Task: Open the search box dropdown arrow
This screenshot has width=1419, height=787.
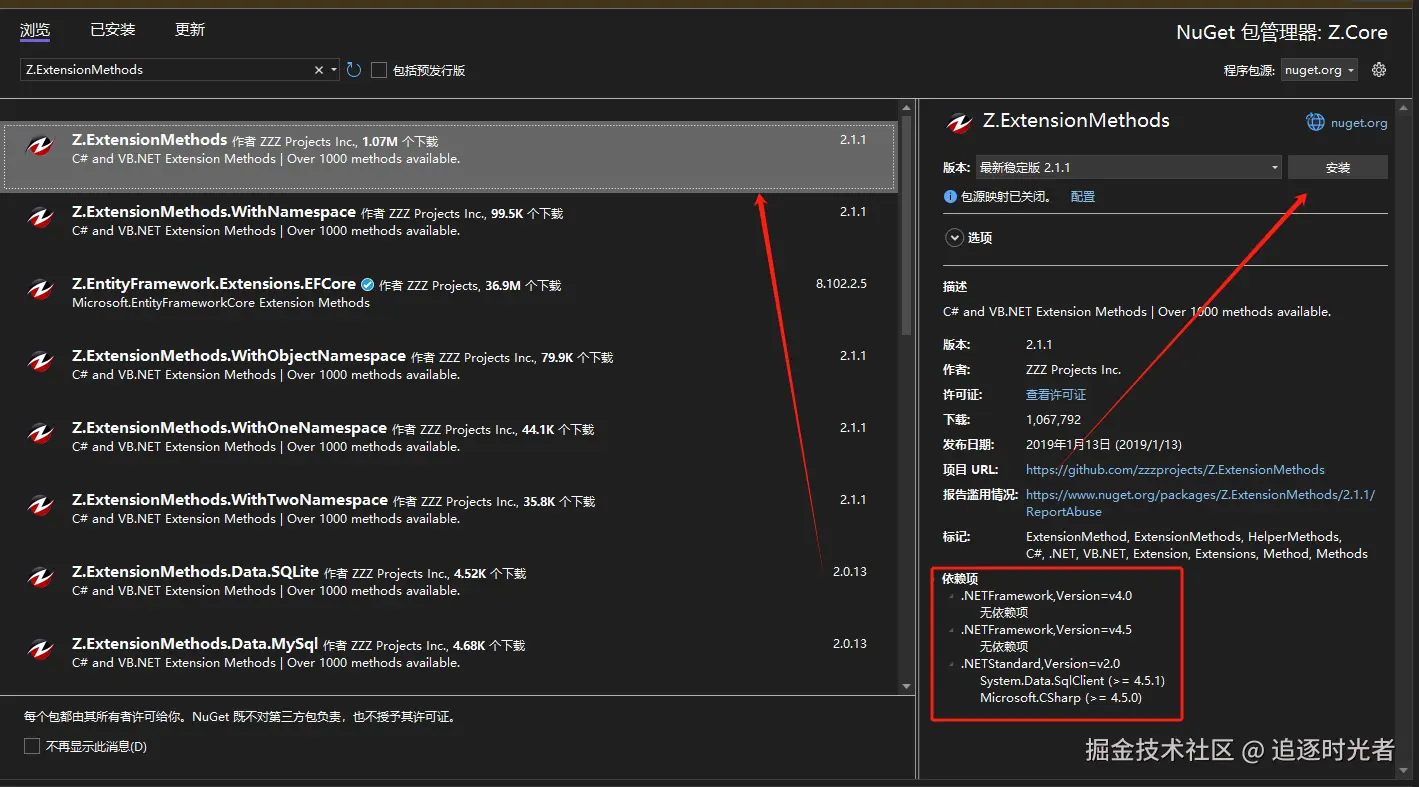Action: pos(334,70)
